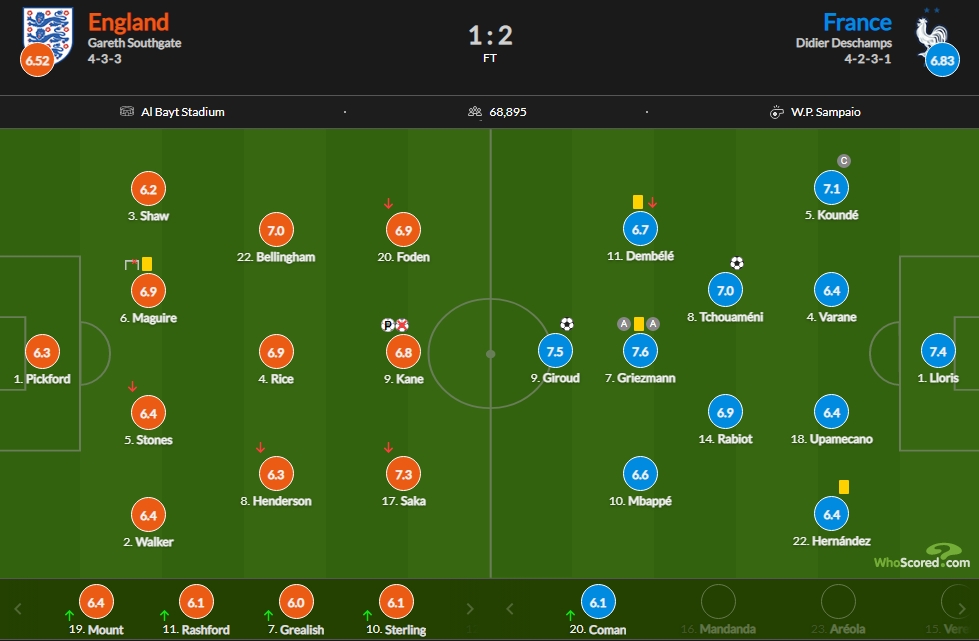Select substitute Coman's 6.1 rating circle

pyautogui.click(x=598, y=602)
